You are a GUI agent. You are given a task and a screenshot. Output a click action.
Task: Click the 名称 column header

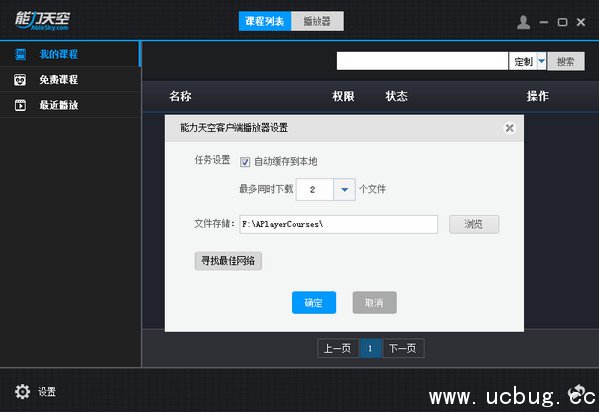180,96
